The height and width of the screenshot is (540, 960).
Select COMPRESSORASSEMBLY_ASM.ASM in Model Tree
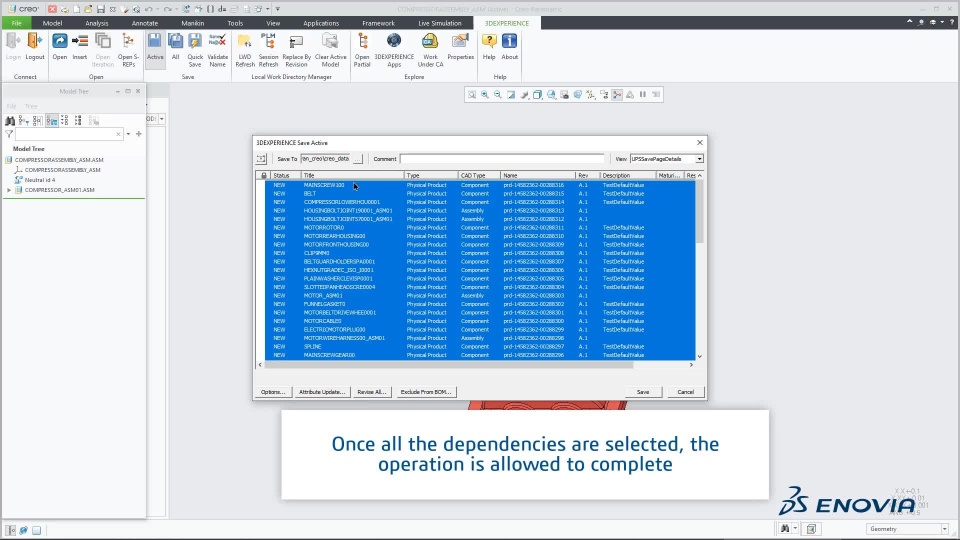click(x=59, y=160)
